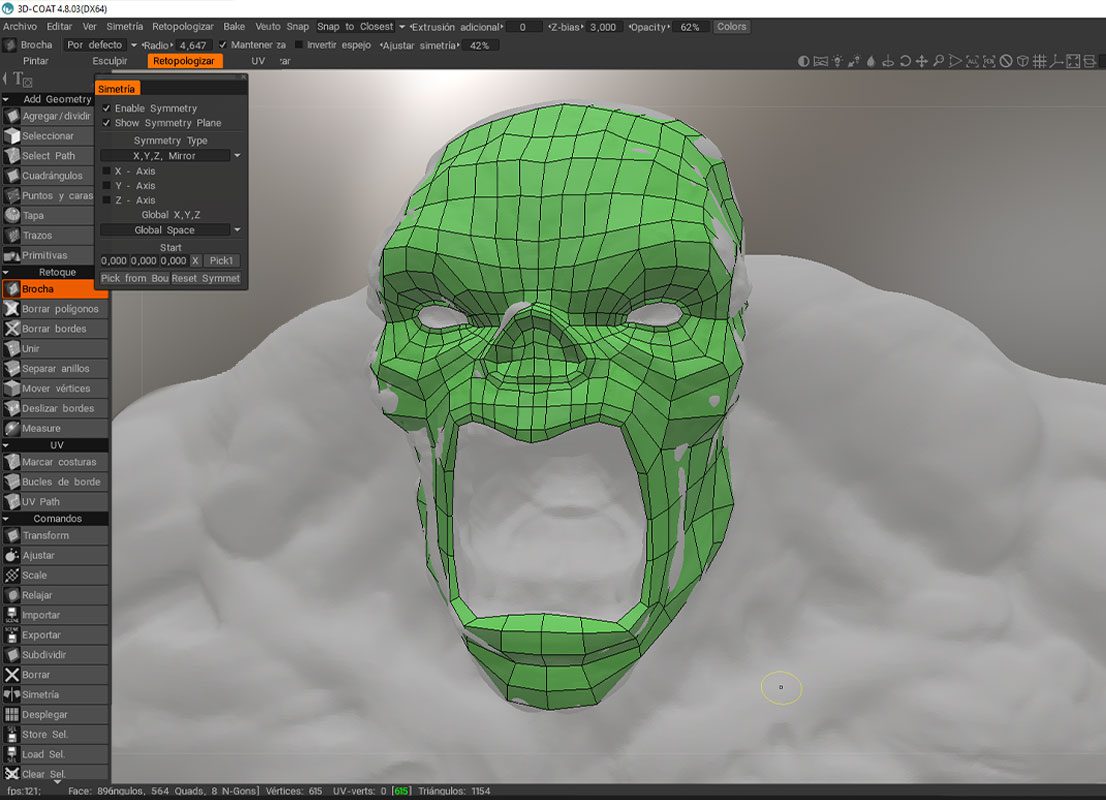The image size is (1106, 800).
Task: Open the Archivo menu
Action: point(20,27)
